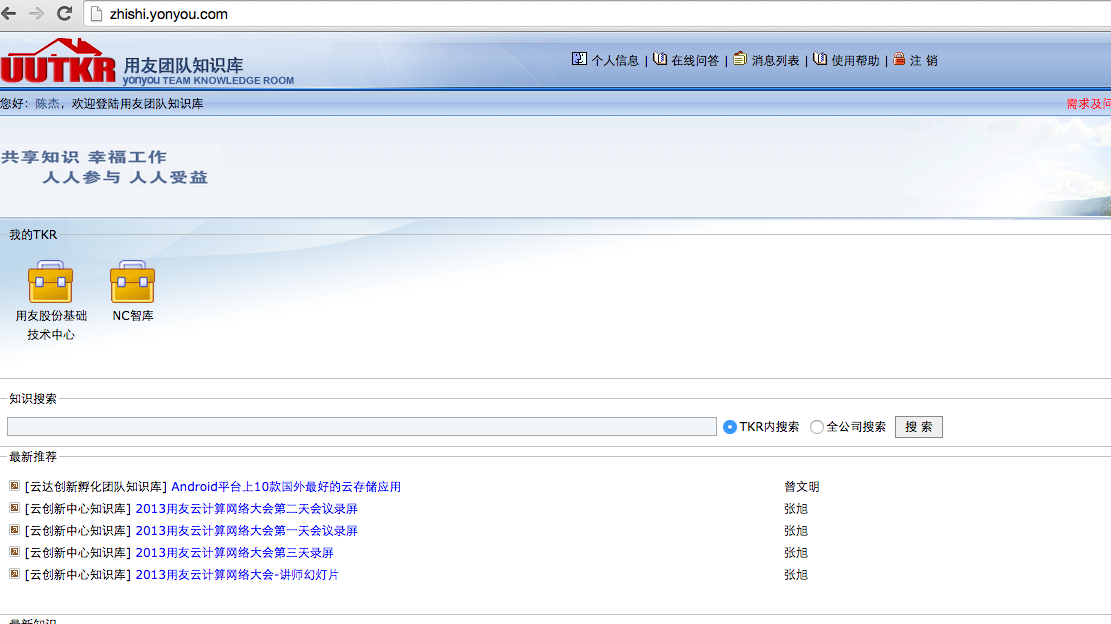Image resolution: width=1111 pixels, height=624 pixels.
Task: Click the browser forward arrow
Action: point(36,13)
